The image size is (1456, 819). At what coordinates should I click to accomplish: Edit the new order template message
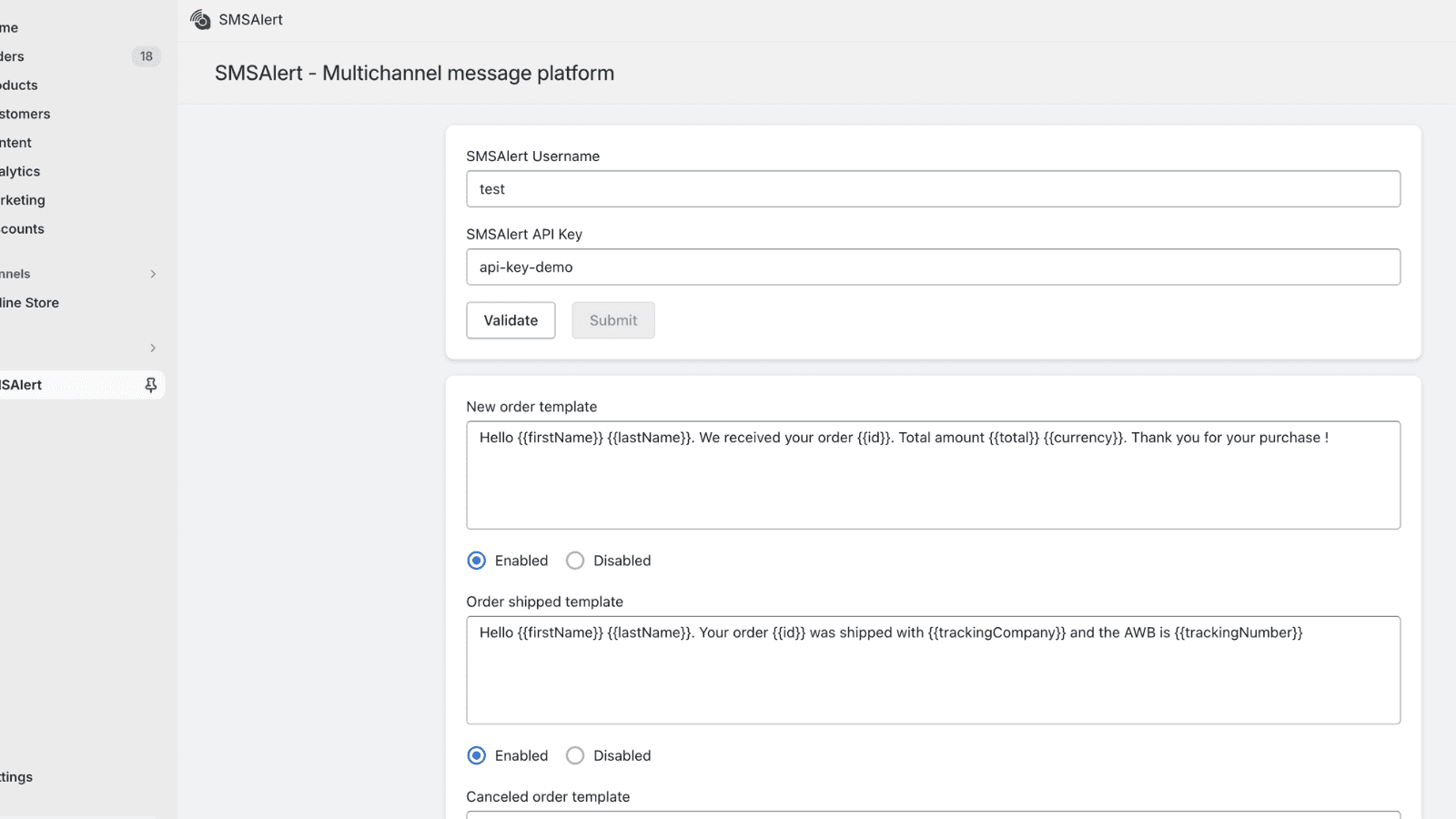[932, 475]
